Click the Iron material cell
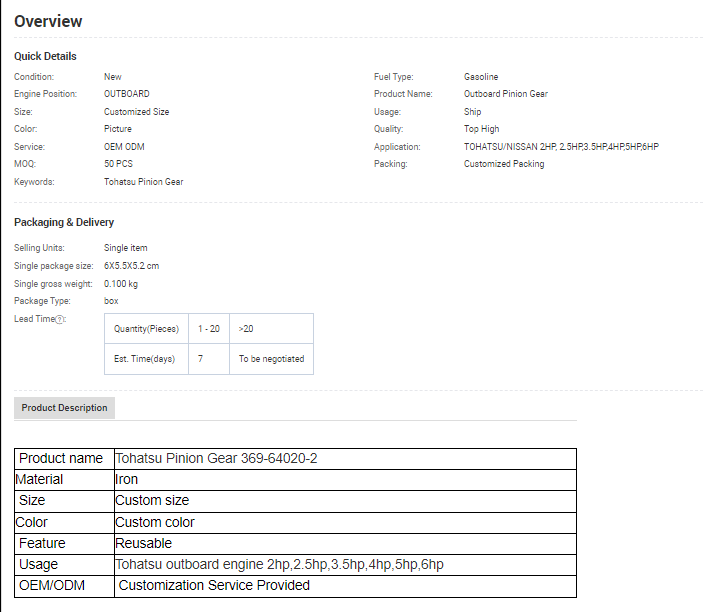 127,479
